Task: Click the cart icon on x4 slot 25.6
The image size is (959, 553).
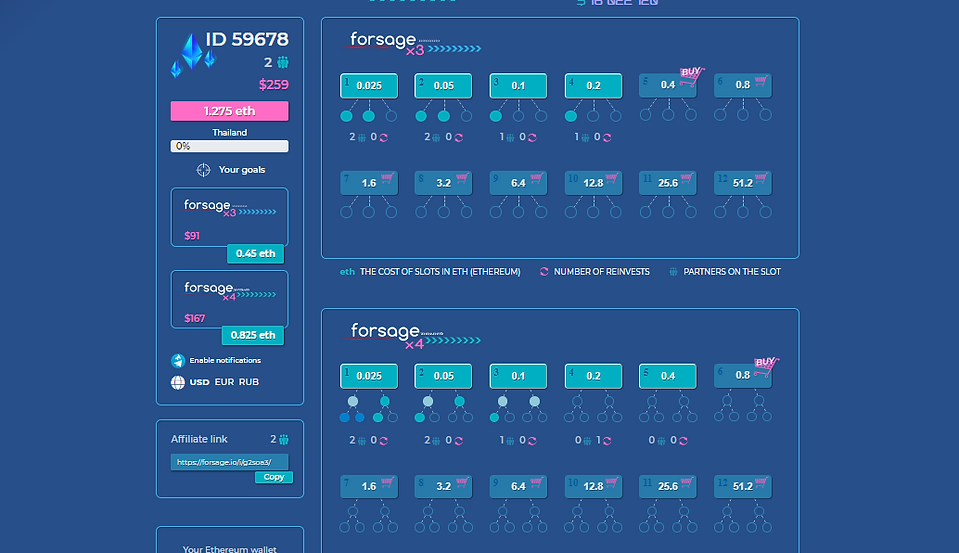Action: click(x=686, y=482)
